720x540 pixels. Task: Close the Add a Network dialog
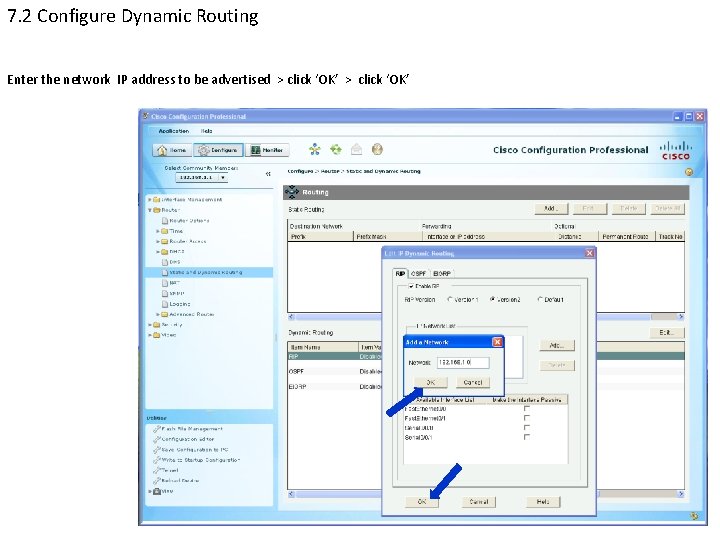[x=497, y=342]
